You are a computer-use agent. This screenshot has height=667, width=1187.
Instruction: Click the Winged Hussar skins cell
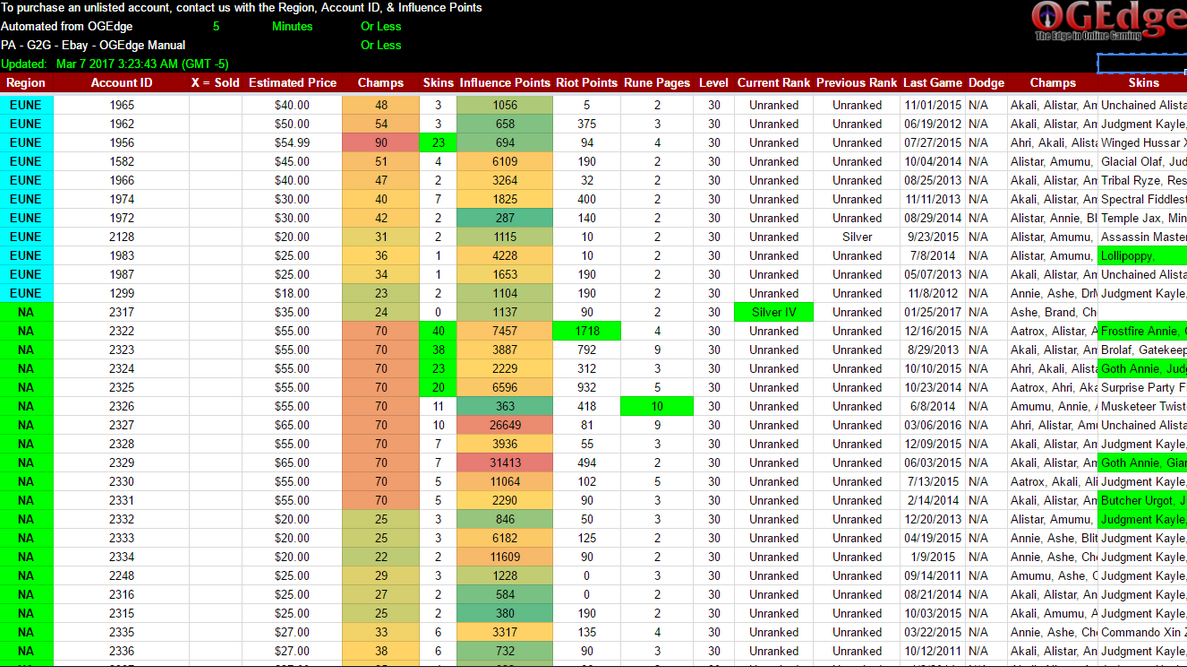(x=1142, y=143)
